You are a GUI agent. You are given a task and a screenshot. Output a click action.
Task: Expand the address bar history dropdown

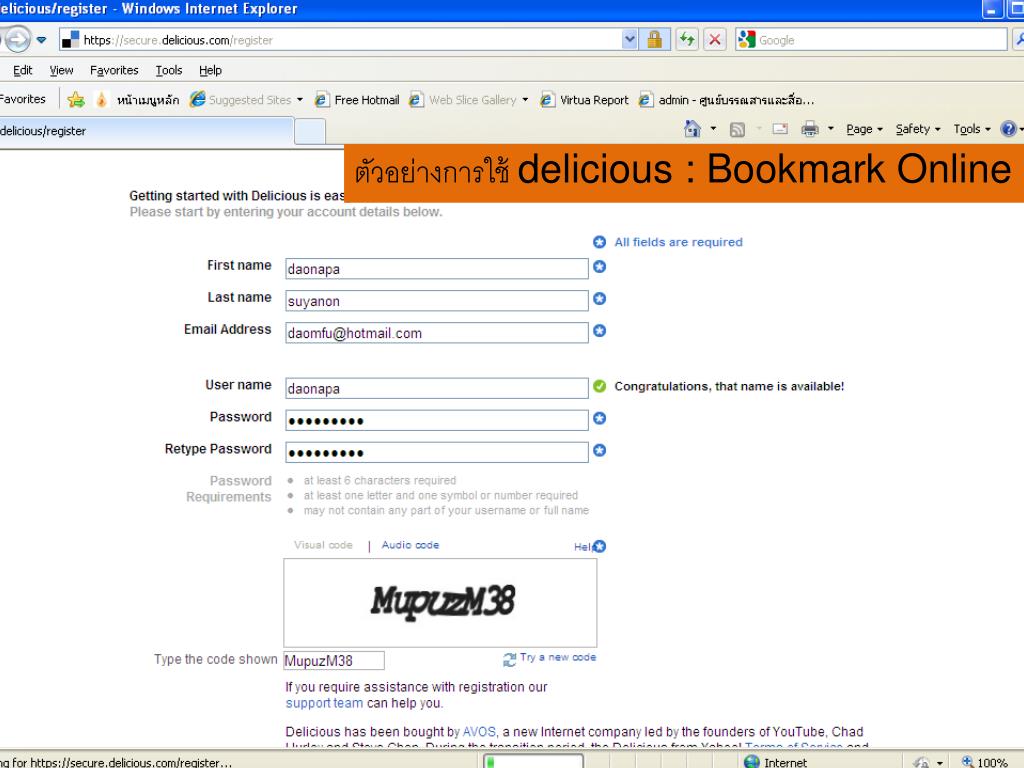pyautogui.click(x=630, y=40)
